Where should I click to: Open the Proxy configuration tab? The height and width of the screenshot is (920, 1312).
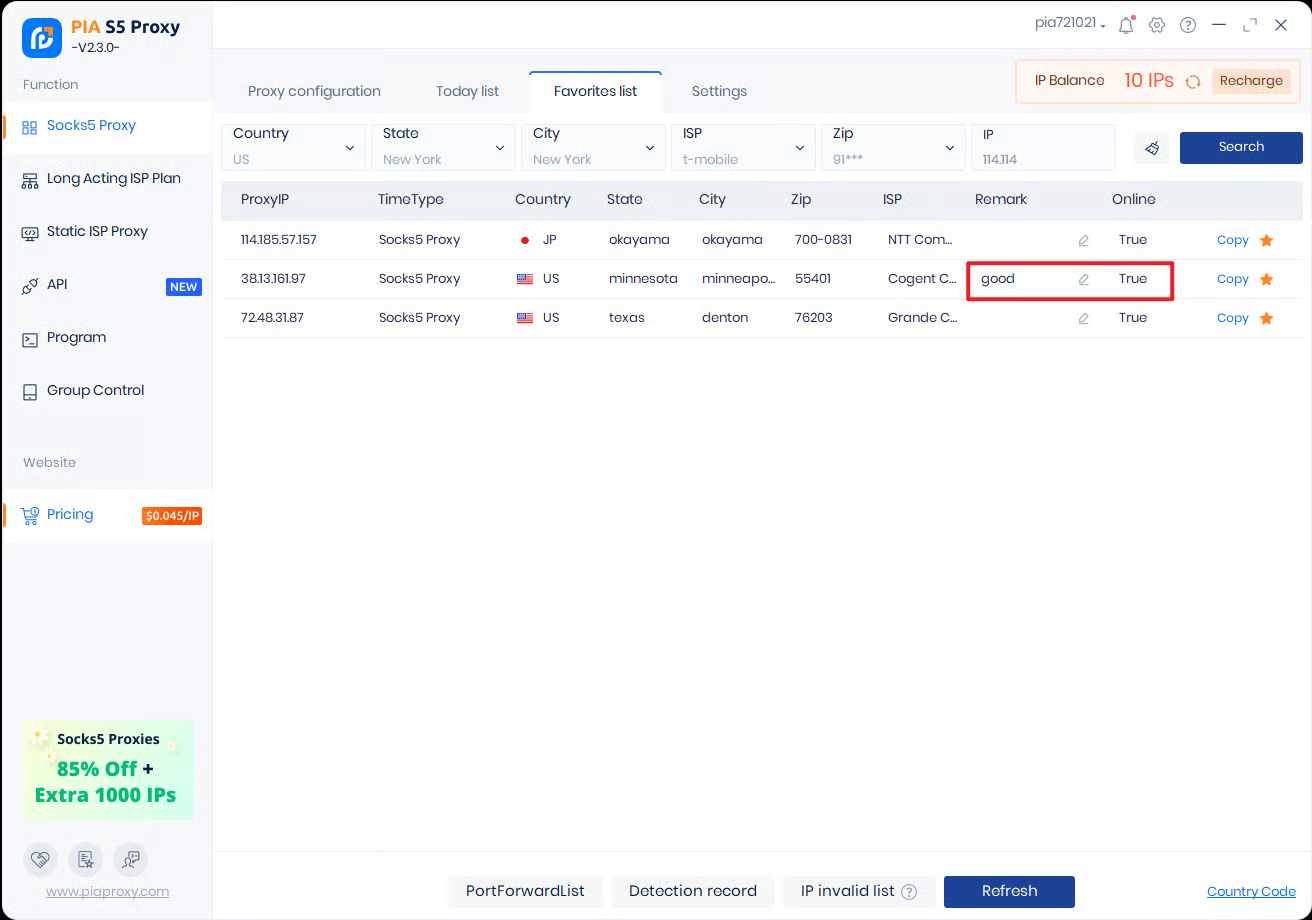tap(314, 91)
